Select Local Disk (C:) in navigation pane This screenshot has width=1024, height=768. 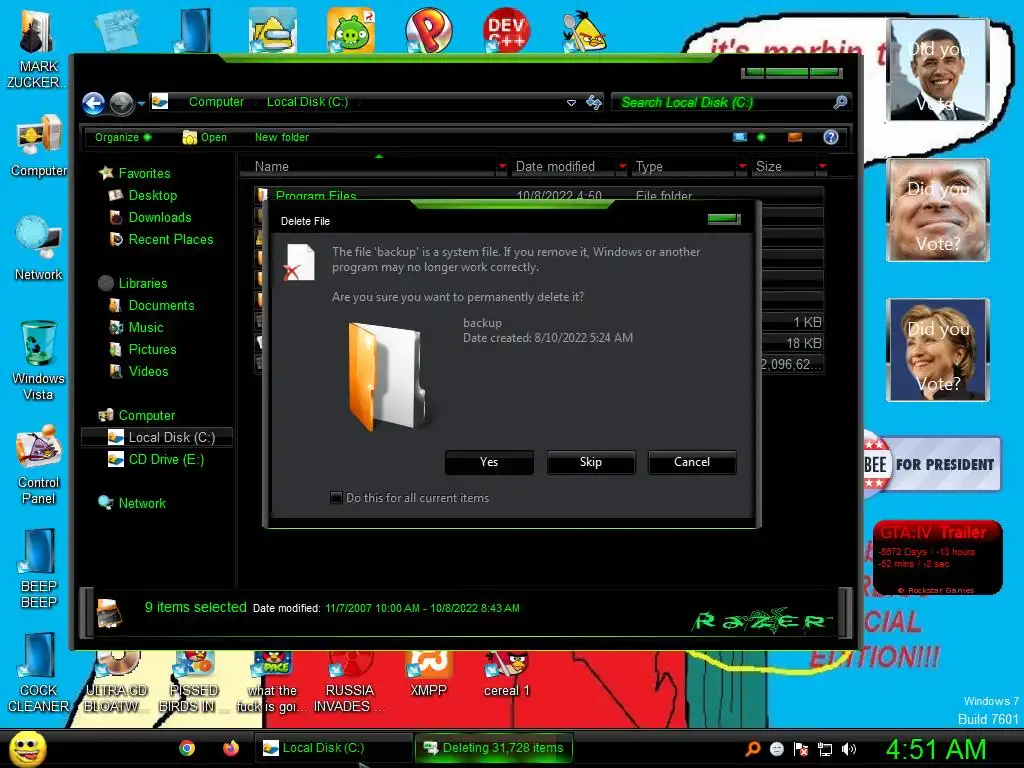(x=157, y=438)
